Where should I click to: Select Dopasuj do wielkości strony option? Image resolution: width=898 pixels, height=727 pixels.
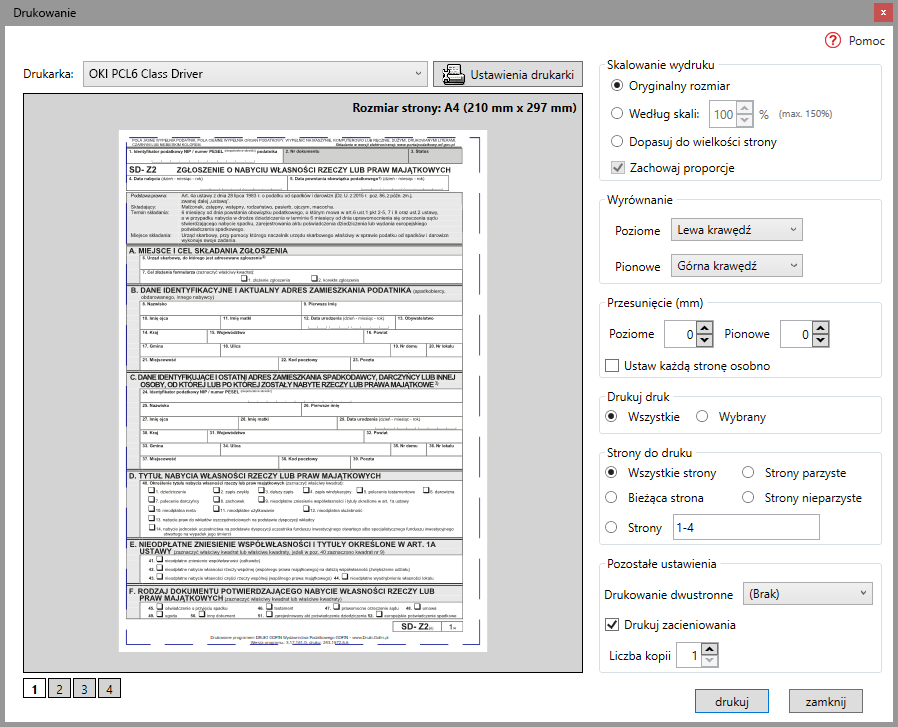[x=617, y=141]
